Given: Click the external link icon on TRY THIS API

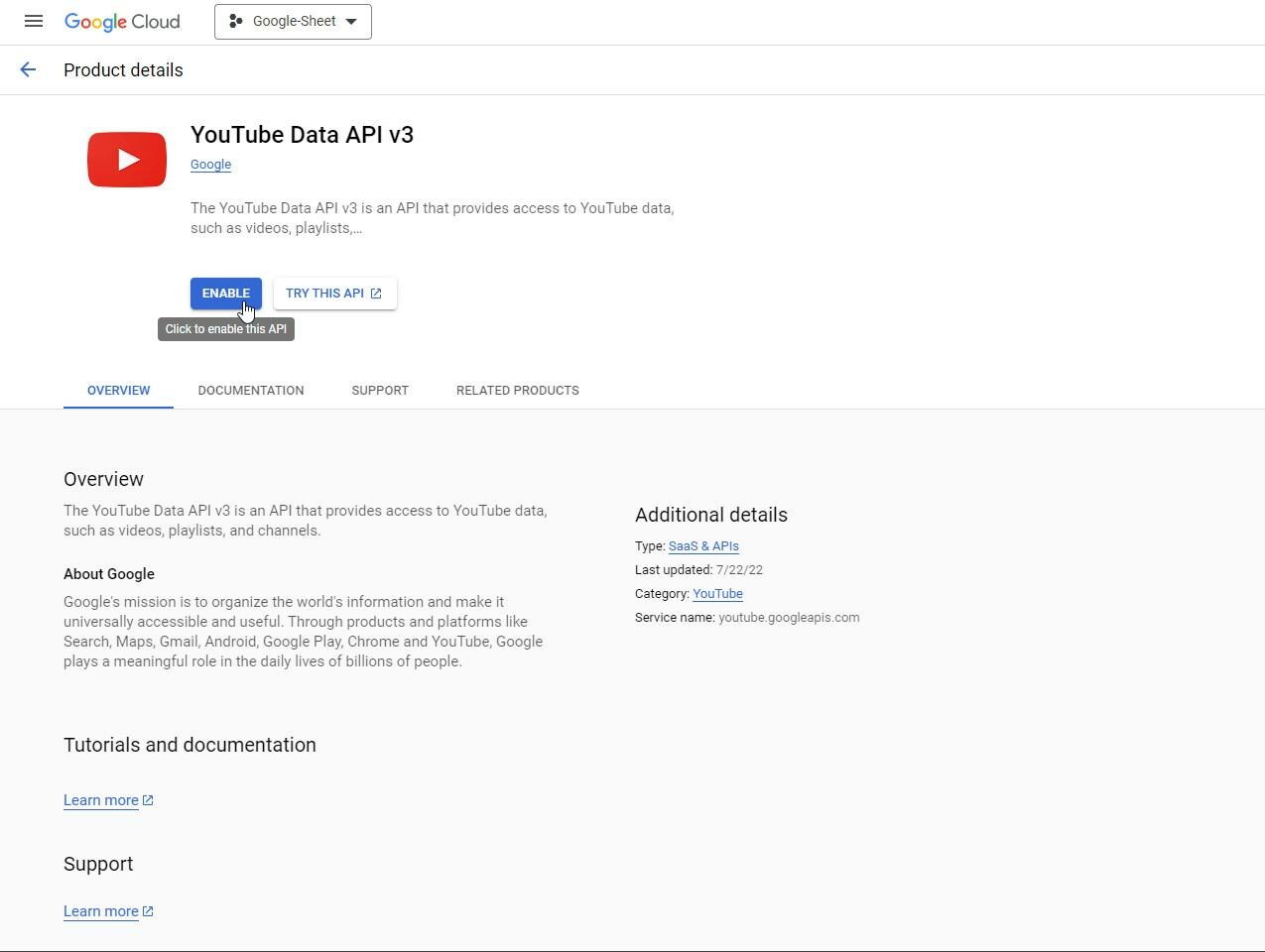Looking at the screenshot, I should click(376, 293).
